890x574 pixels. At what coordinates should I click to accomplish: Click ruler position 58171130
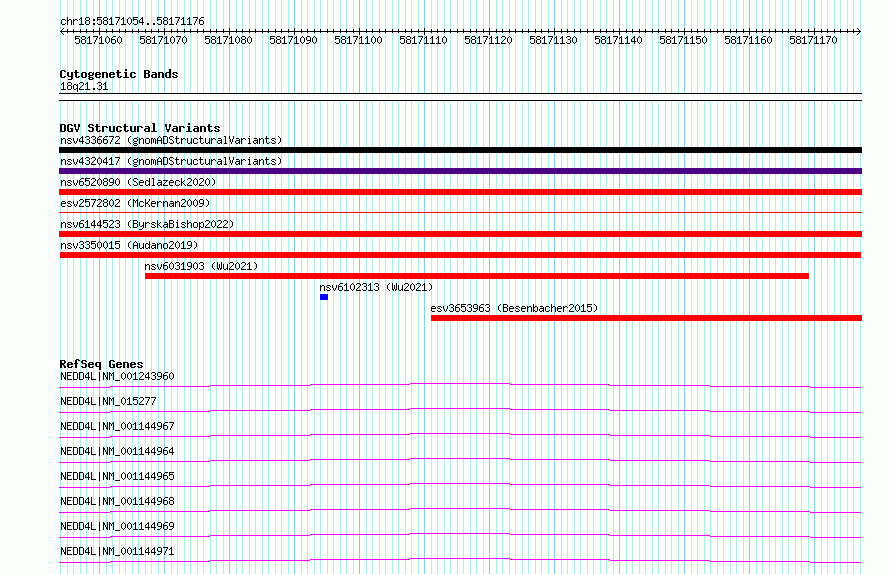[x=553, y=40]
